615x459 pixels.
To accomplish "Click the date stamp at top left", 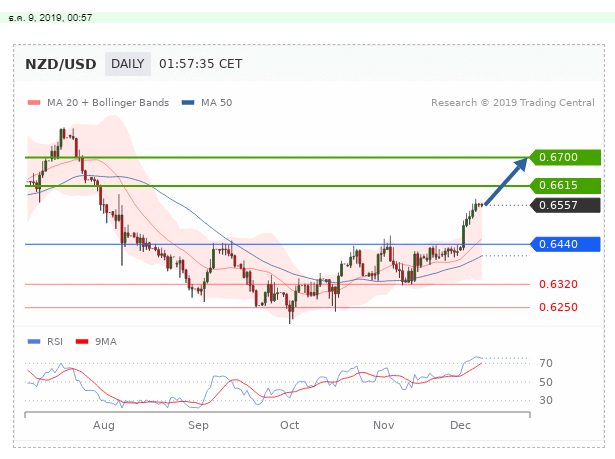I will (50, 18).
